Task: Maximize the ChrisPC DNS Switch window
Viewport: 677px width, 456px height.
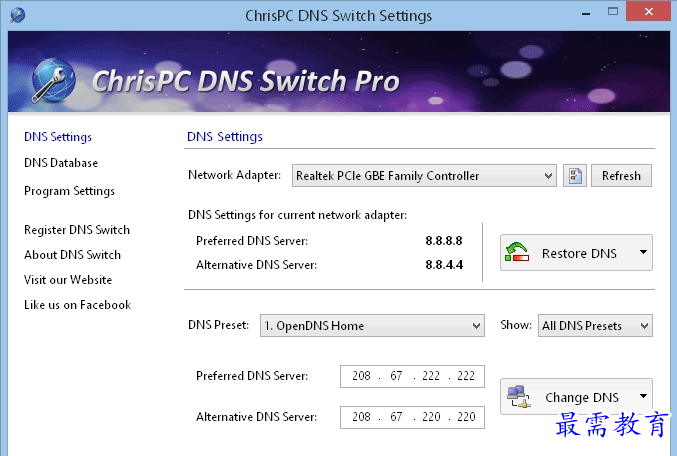Action: pos(613,12)
